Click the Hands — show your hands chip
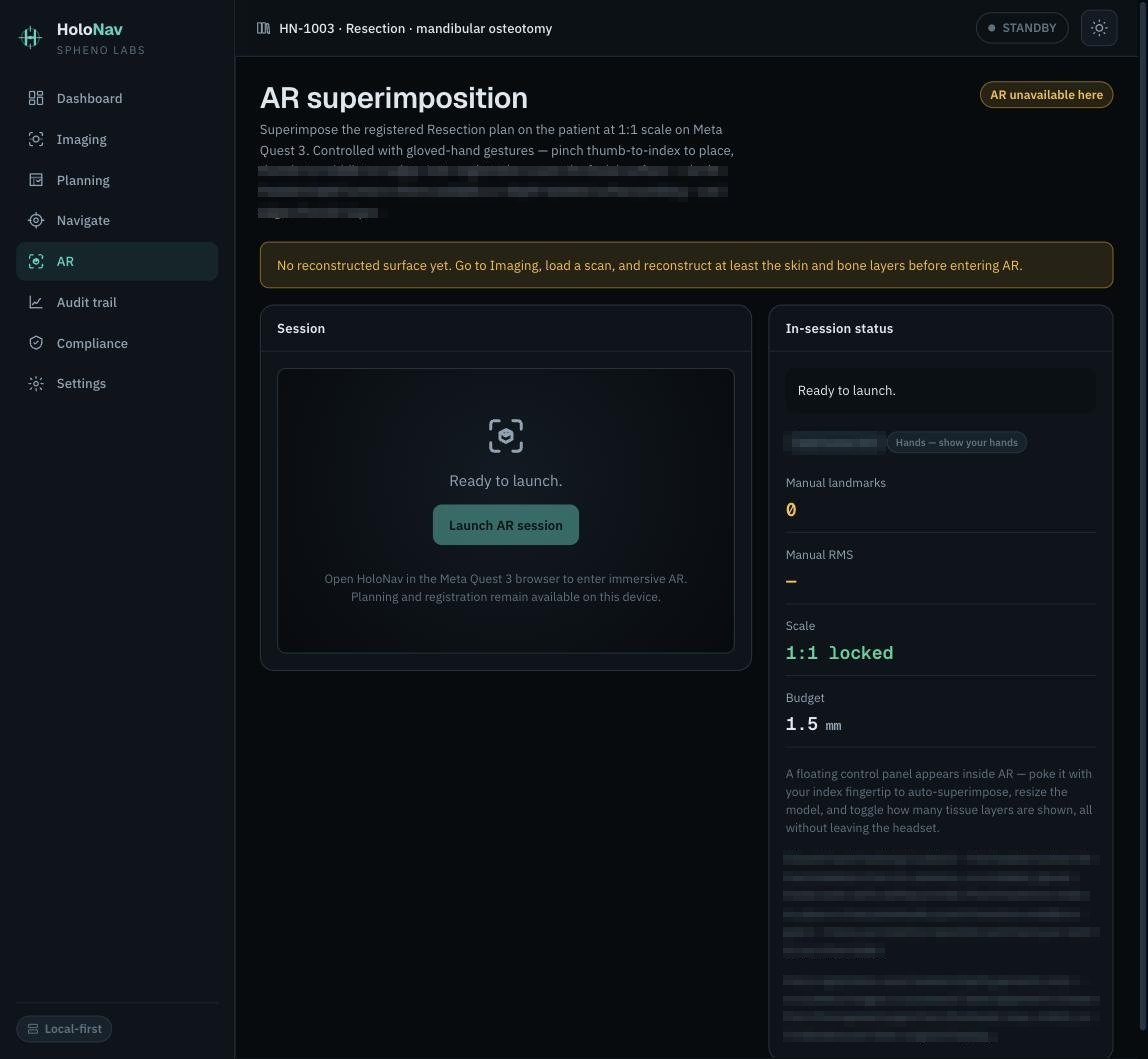The image size is (1148, 1059). click(x=956, y=442)
